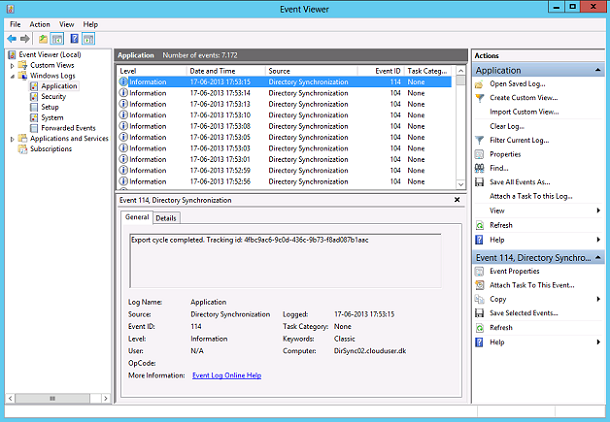Open the Help menu in the menu bar
This screenshot has width=610, height=422.
(90, 25)
